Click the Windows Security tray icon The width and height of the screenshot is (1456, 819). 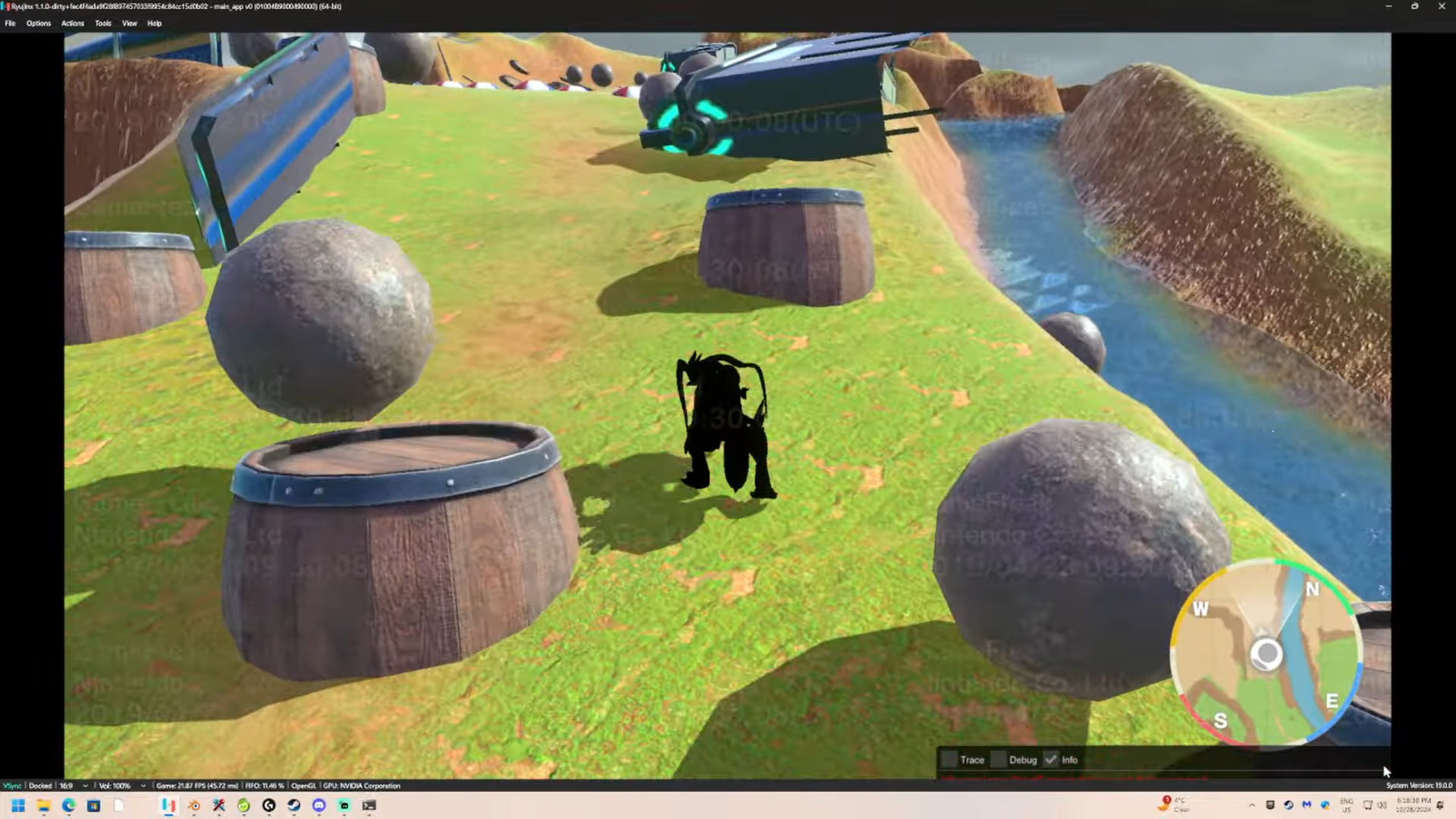pos(1325,805)
